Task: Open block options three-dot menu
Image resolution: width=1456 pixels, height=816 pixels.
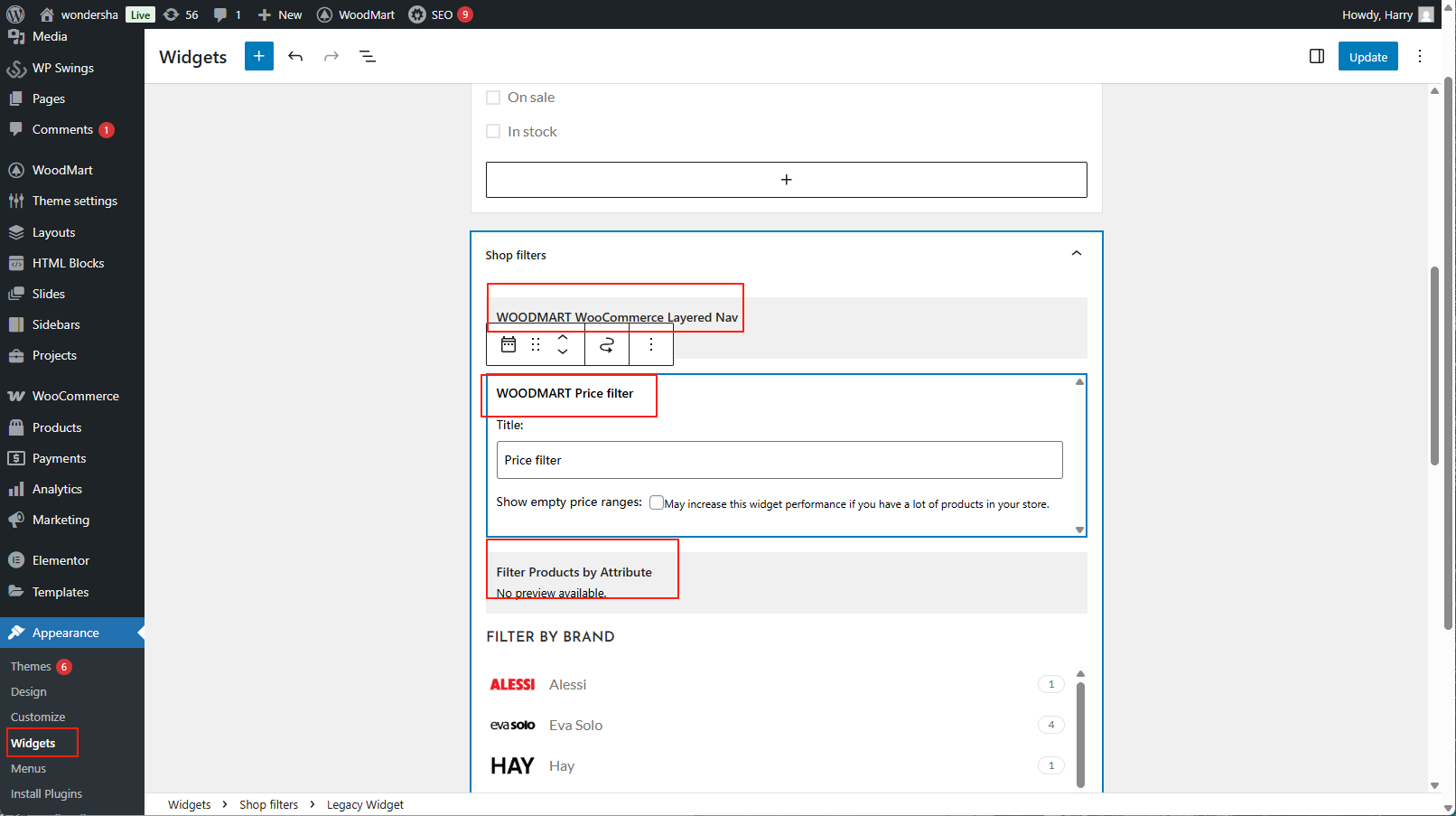Action: pyautogui.click(x=650, y=344)
